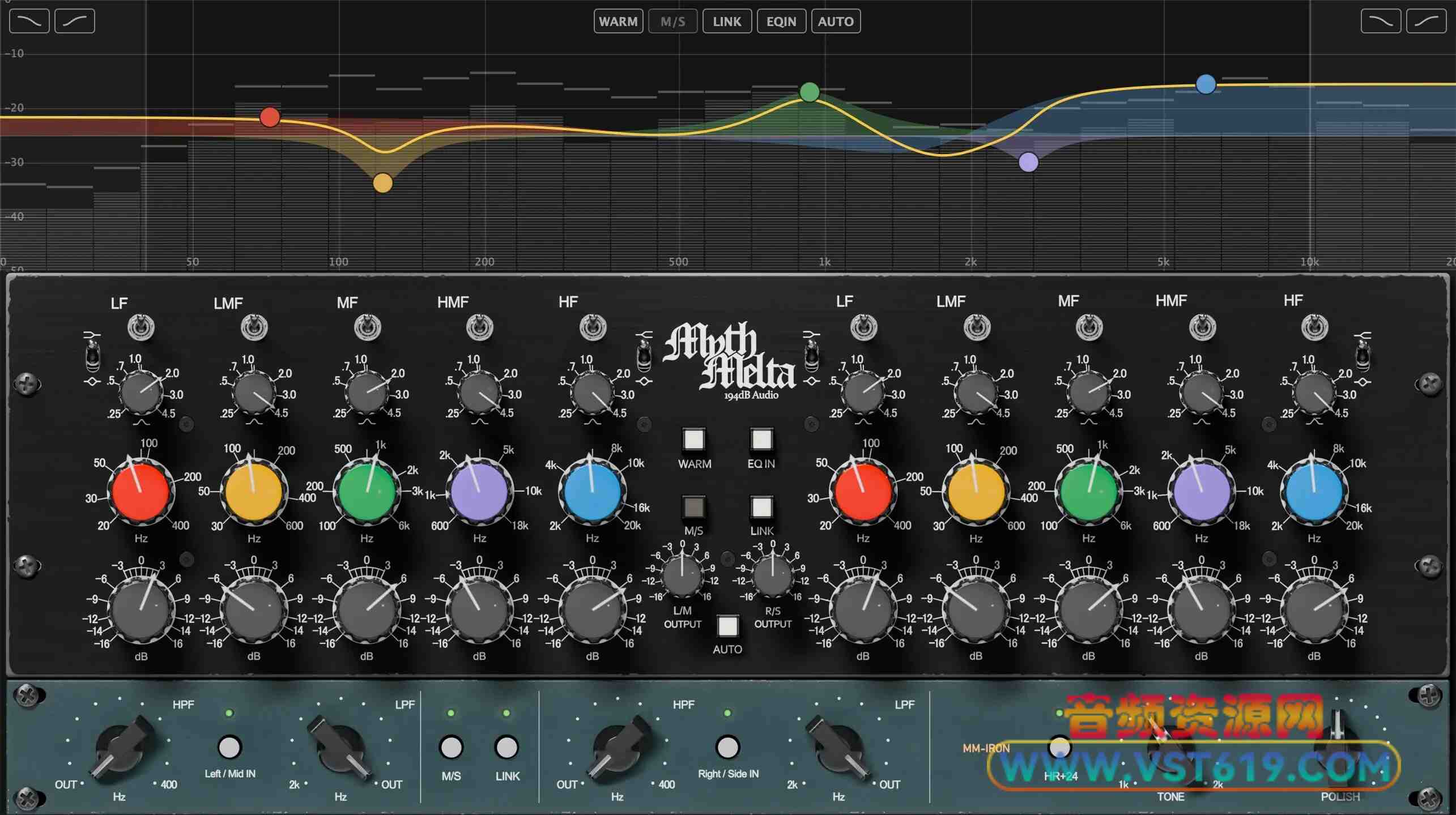Click the top-right high-cut filter shape icon
Viewport: 1456px width, 815px height.
(1381, 22)
